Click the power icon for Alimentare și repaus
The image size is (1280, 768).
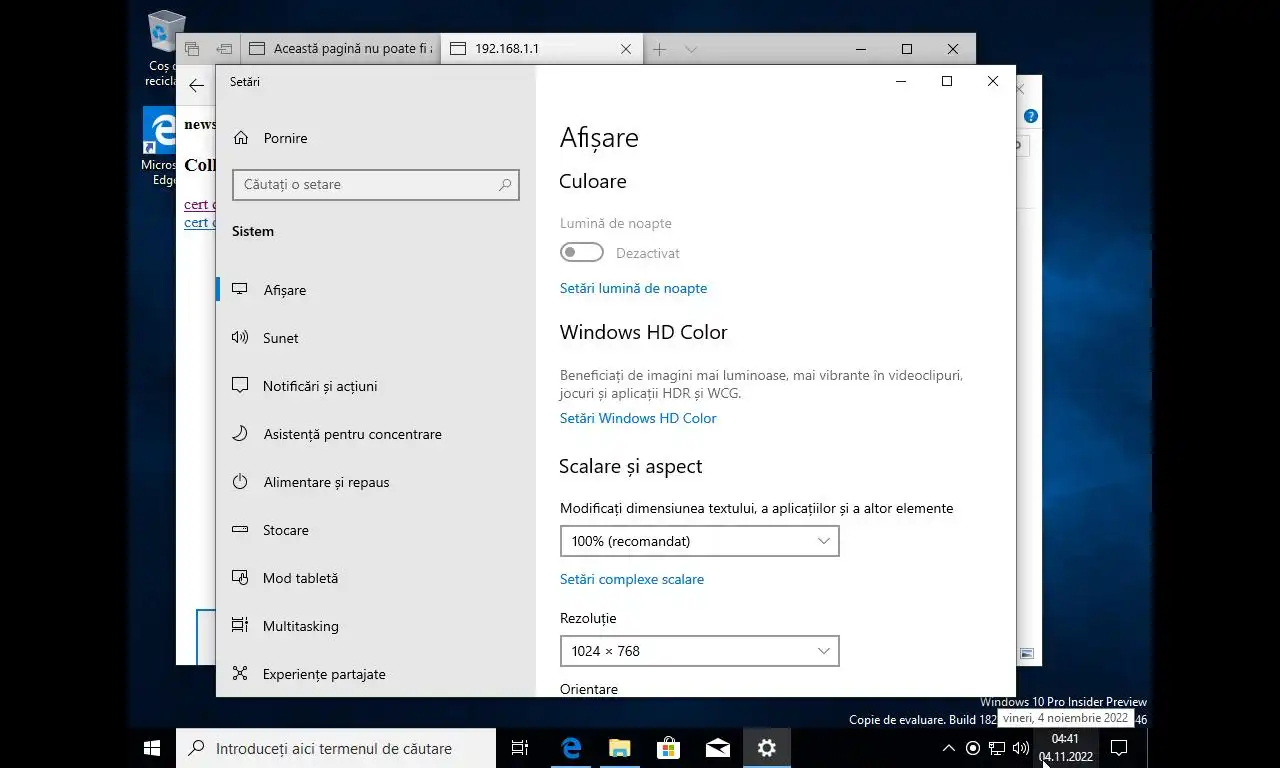tap(240, 481)
